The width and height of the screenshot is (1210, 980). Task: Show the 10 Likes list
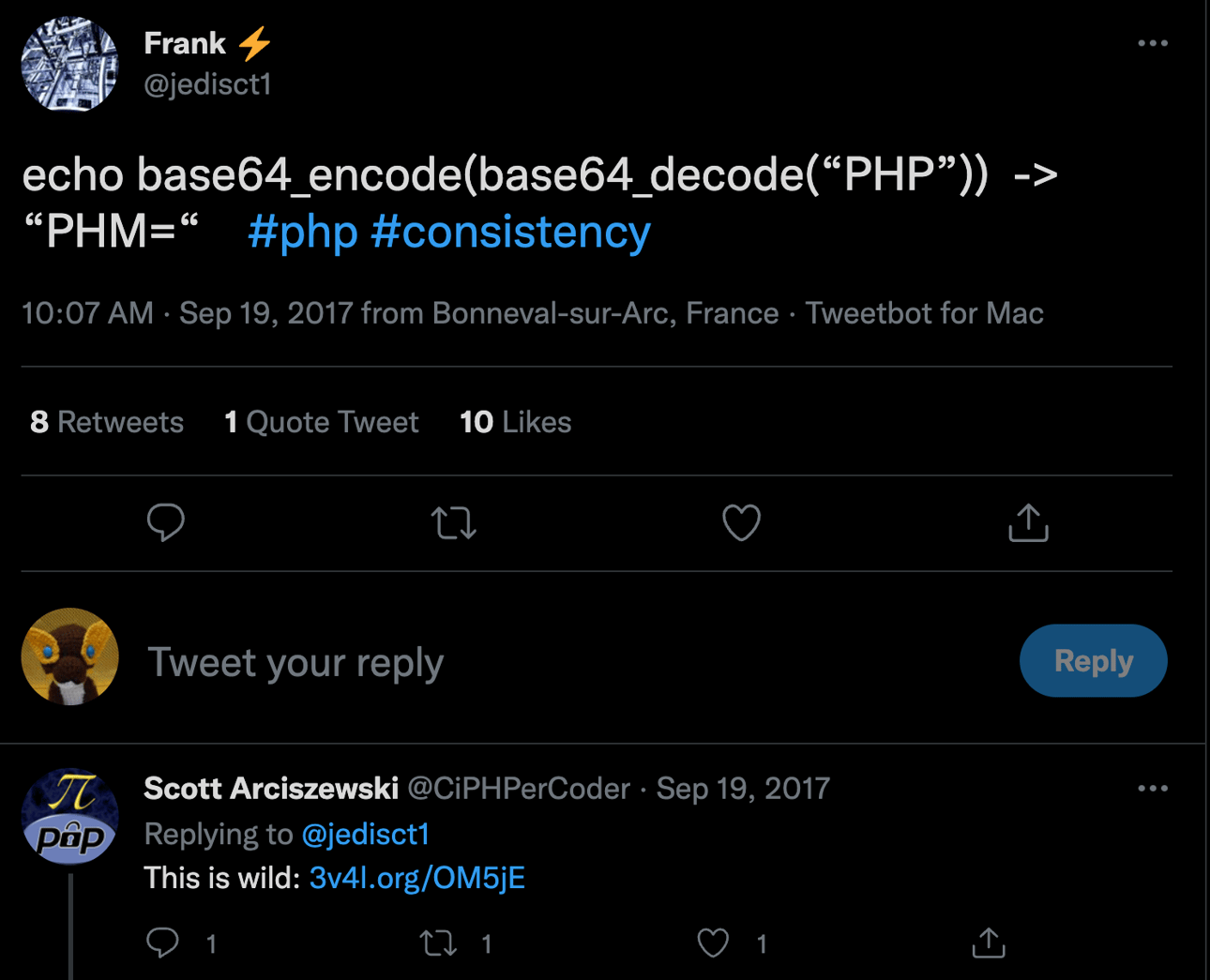click(x=515, y=422)
